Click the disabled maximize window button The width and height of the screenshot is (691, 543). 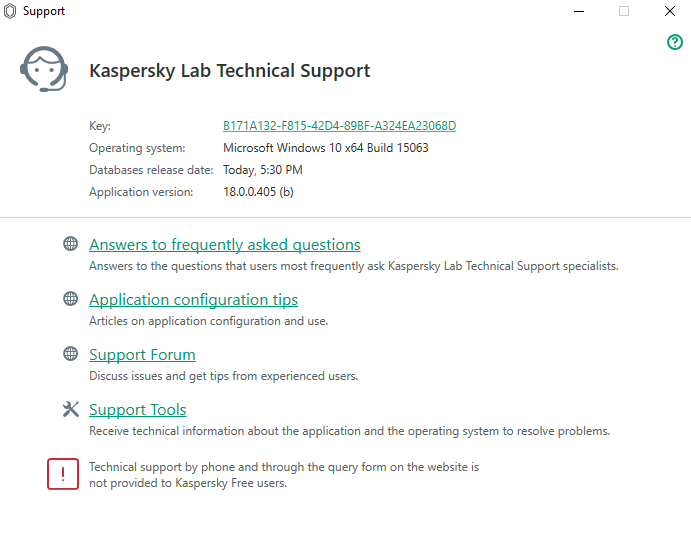624,11
